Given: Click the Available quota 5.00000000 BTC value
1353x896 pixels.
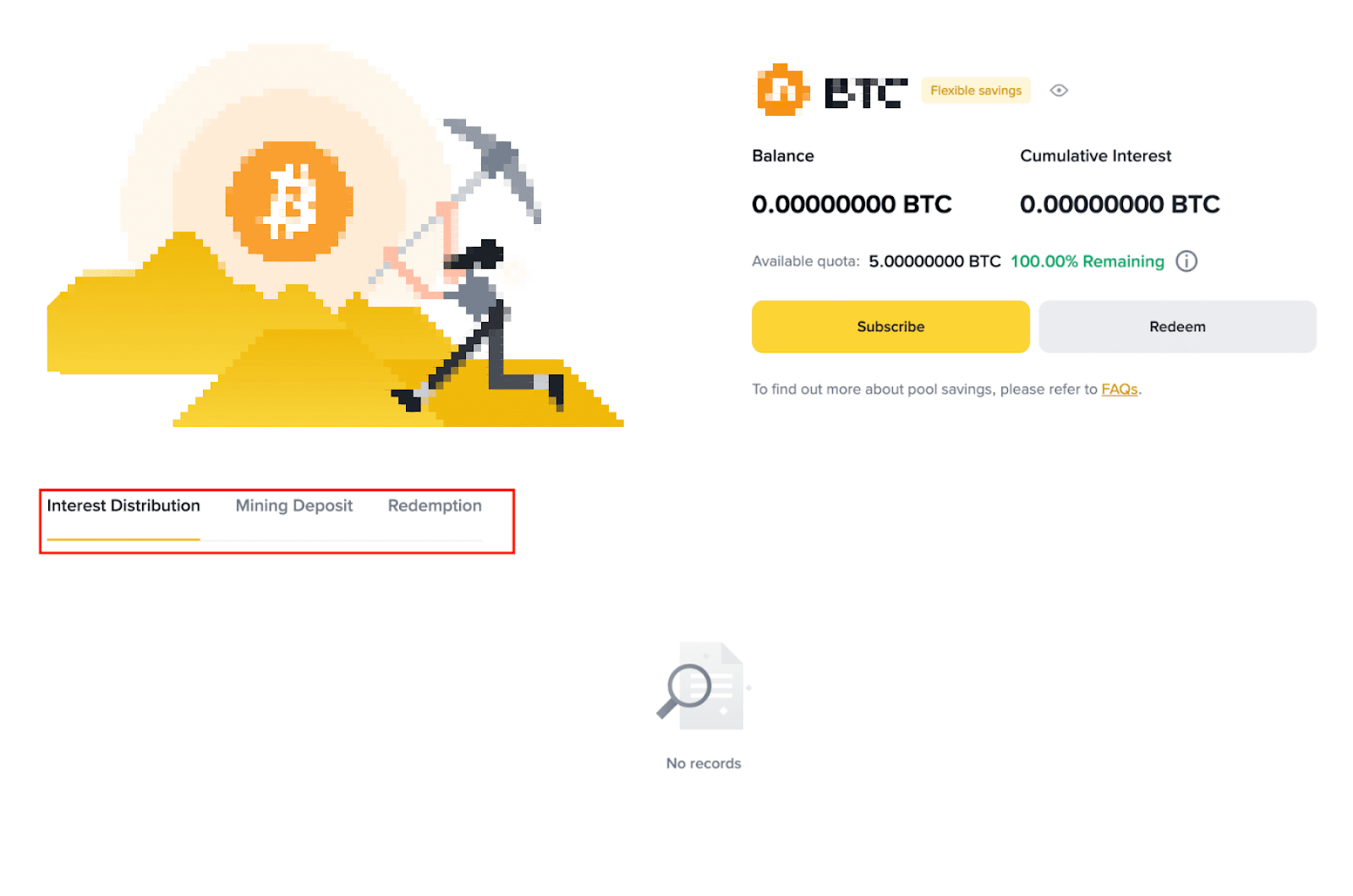Looking at the screenshot, I should [x=934, y=261].
